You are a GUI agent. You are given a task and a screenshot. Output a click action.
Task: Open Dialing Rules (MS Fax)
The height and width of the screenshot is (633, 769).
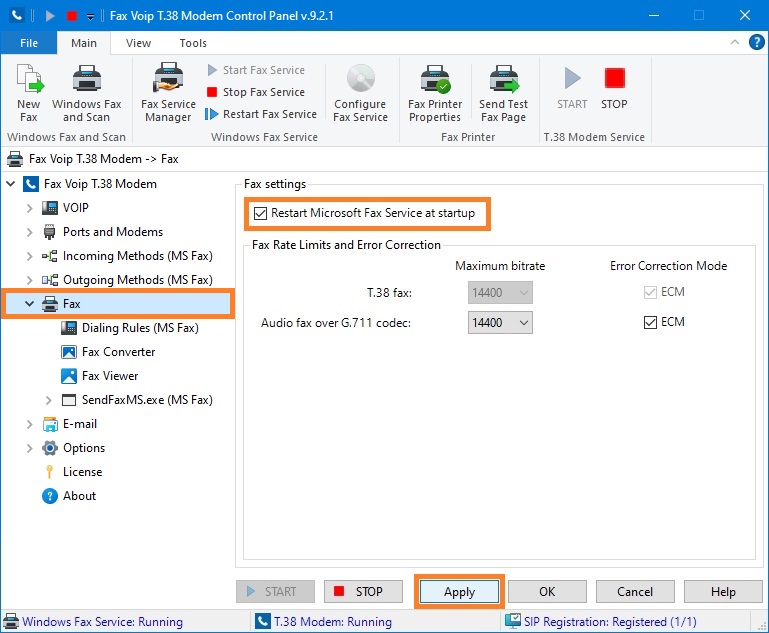[140, 328]
